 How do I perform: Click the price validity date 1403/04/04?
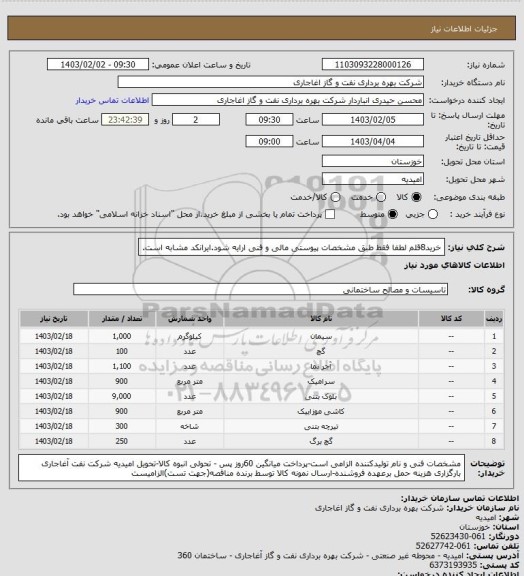pos(373,141)
